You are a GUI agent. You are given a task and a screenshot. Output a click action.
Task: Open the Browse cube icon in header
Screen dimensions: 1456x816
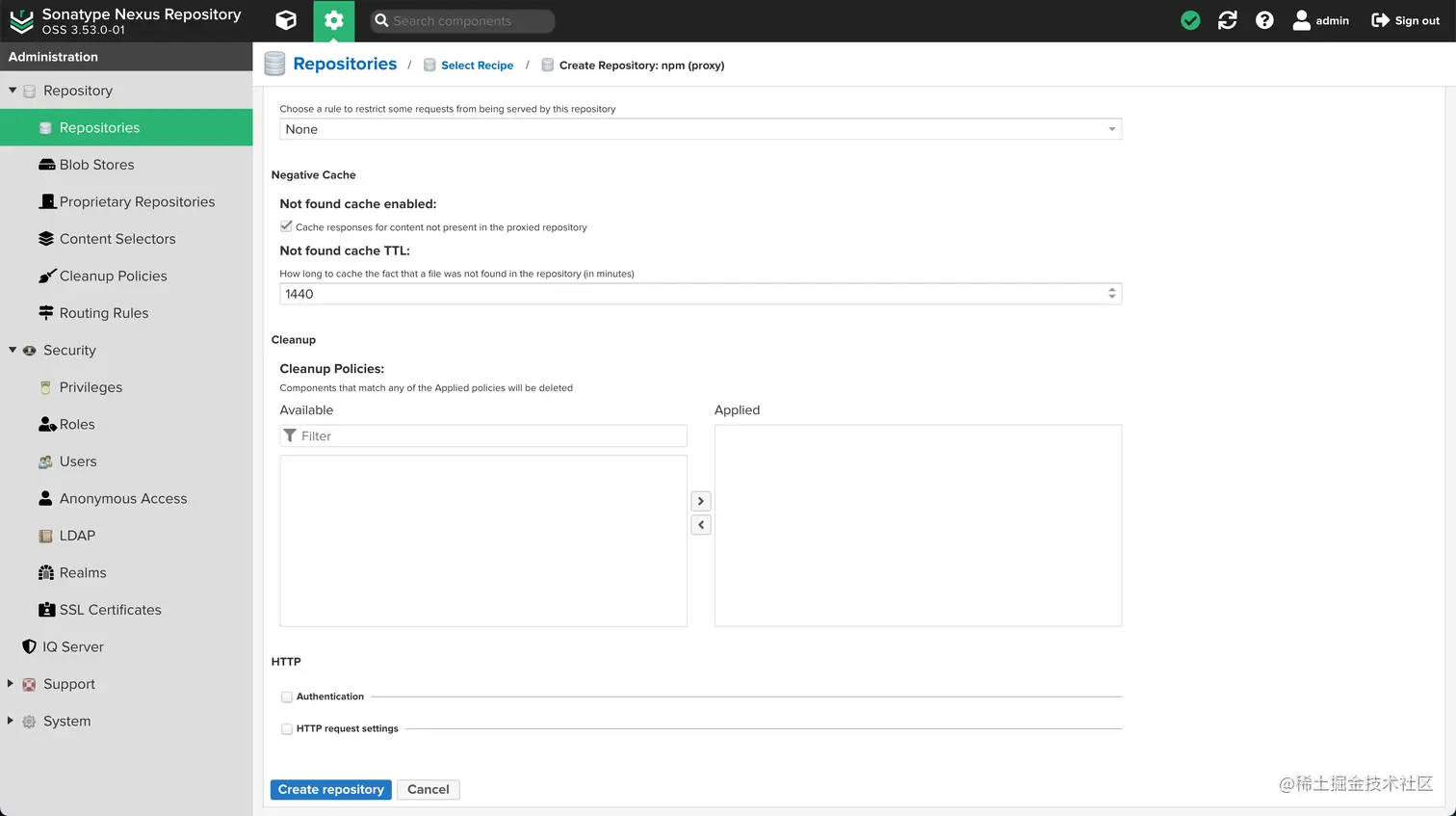[x=286, y=20]
